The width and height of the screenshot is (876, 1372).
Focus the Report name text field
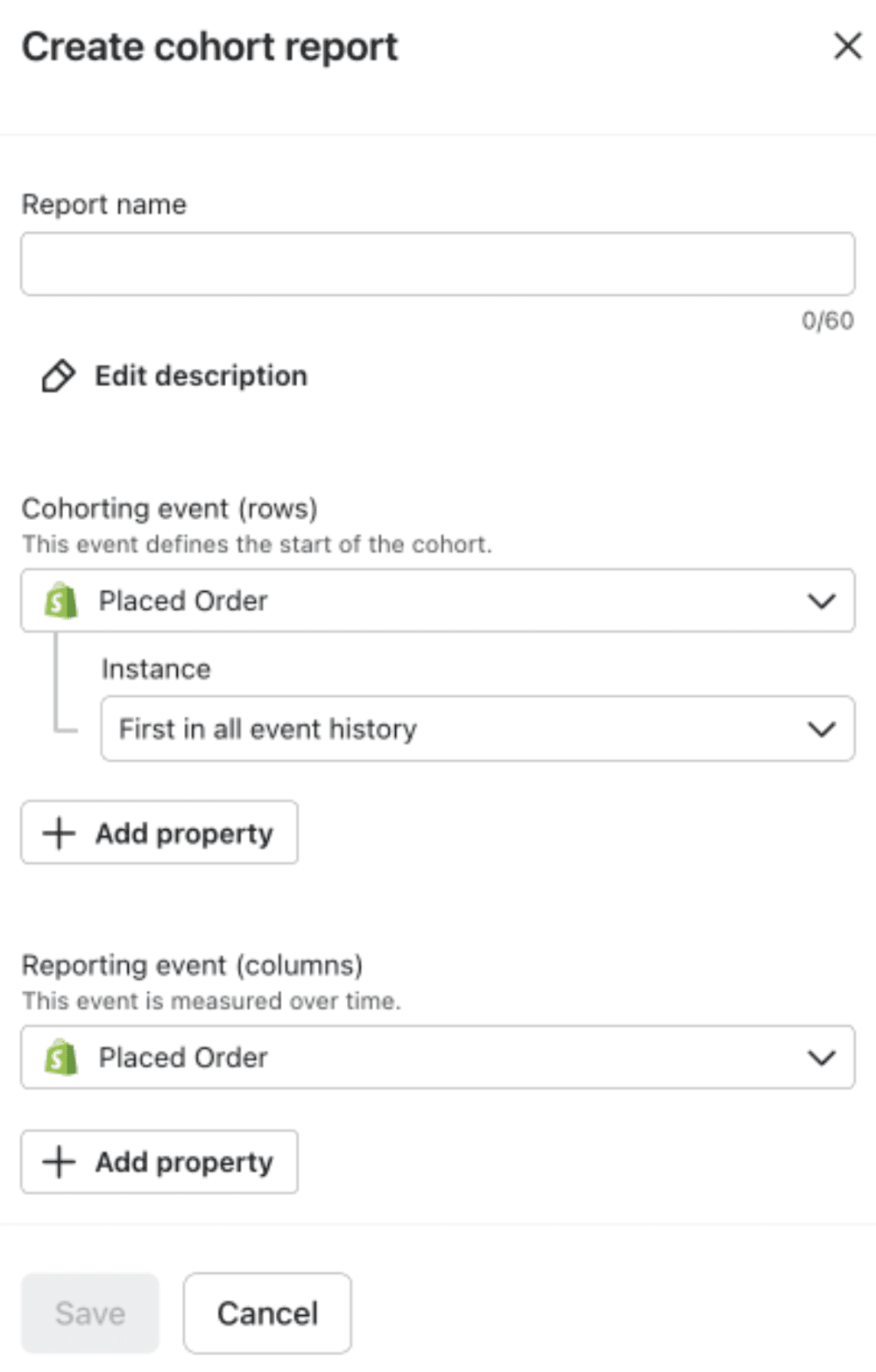[438, 264]
